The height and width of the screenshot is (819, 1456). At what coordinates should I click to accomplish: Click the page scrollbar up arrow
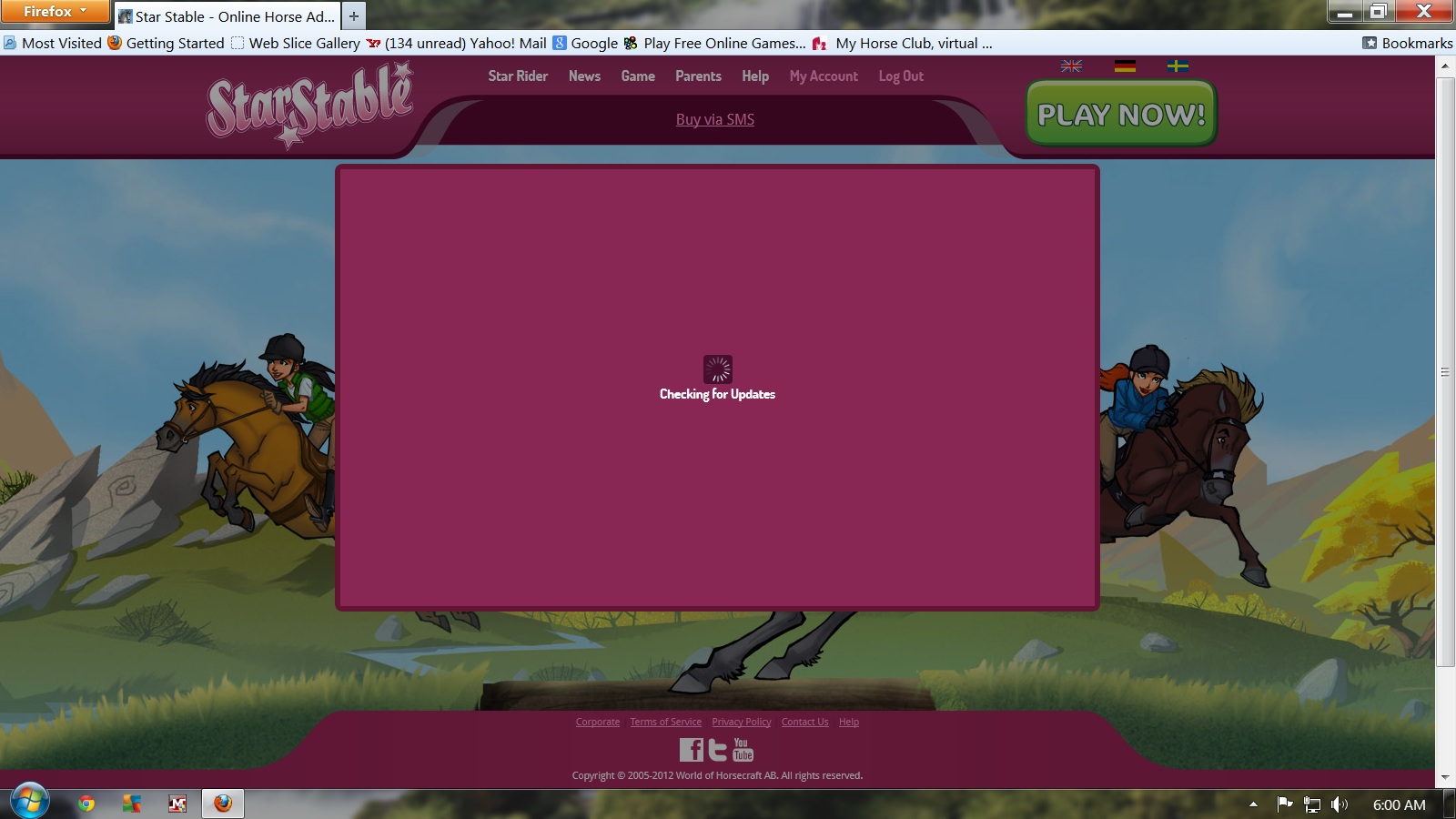1445,66
